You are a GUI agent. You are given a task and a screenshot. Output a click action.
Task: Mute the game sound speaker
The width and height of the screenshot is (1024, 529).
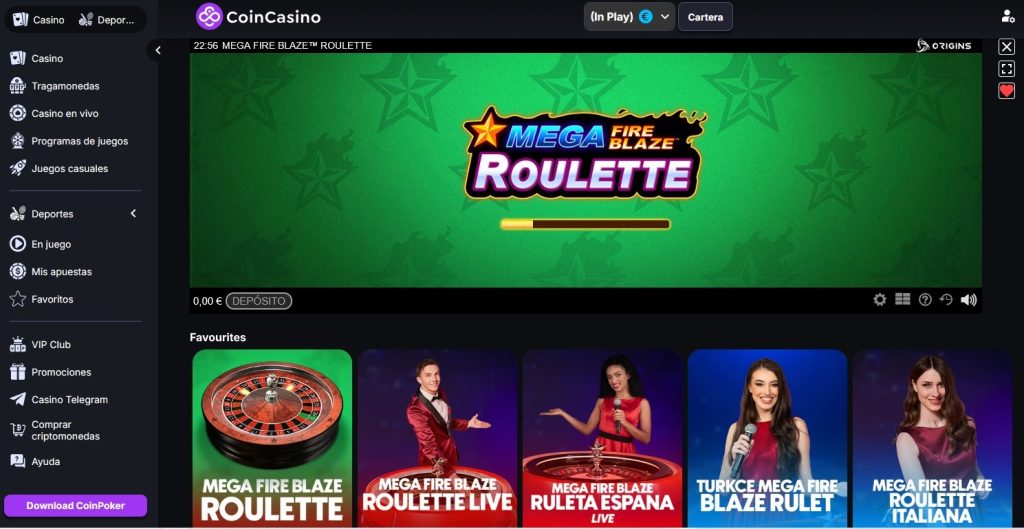[x=968, y=300]
